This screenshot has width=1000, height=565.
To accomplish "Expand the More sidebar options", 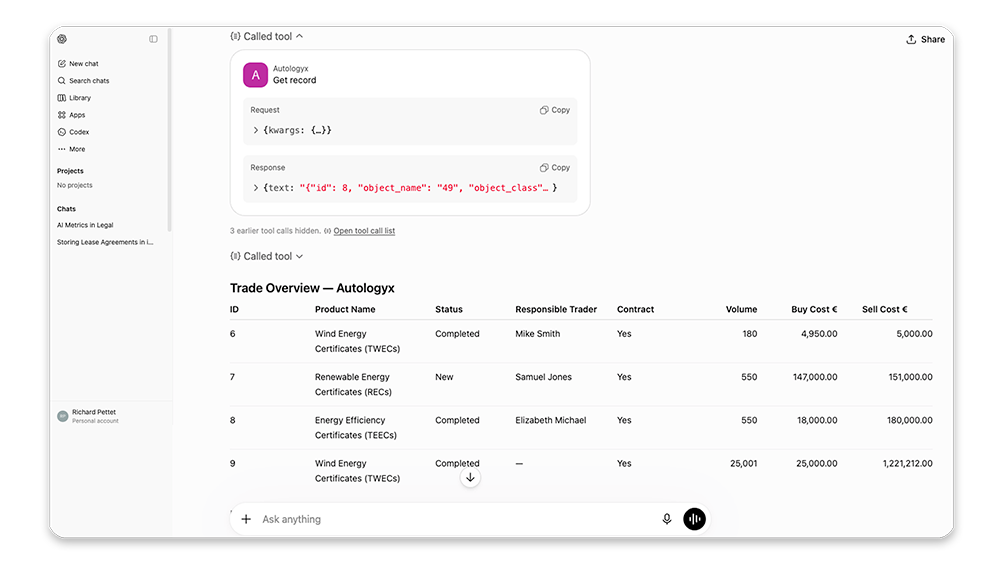I will click(x=71, y=149).
